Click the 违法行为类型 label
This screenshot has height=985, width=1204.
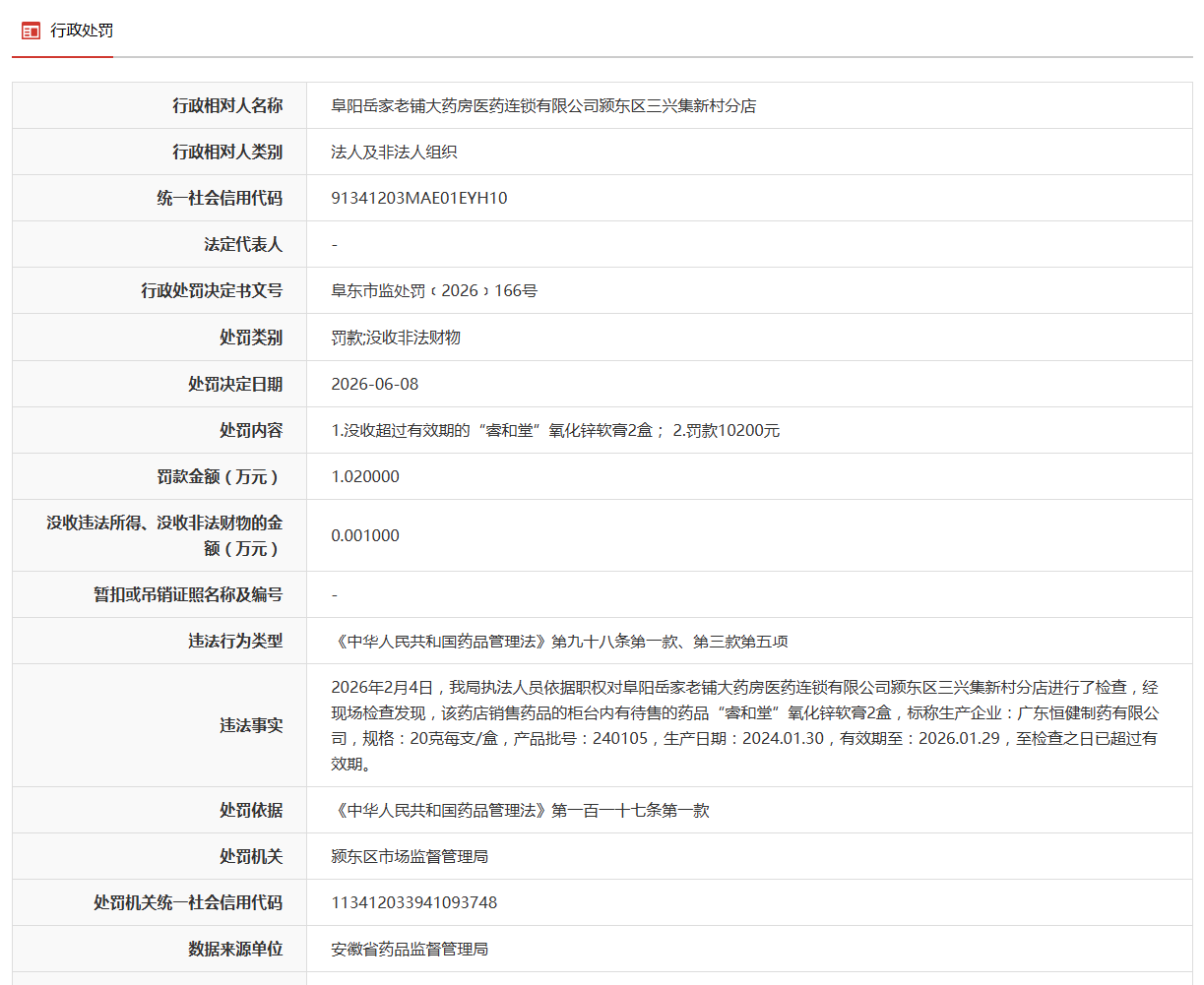tap(235, 641)
